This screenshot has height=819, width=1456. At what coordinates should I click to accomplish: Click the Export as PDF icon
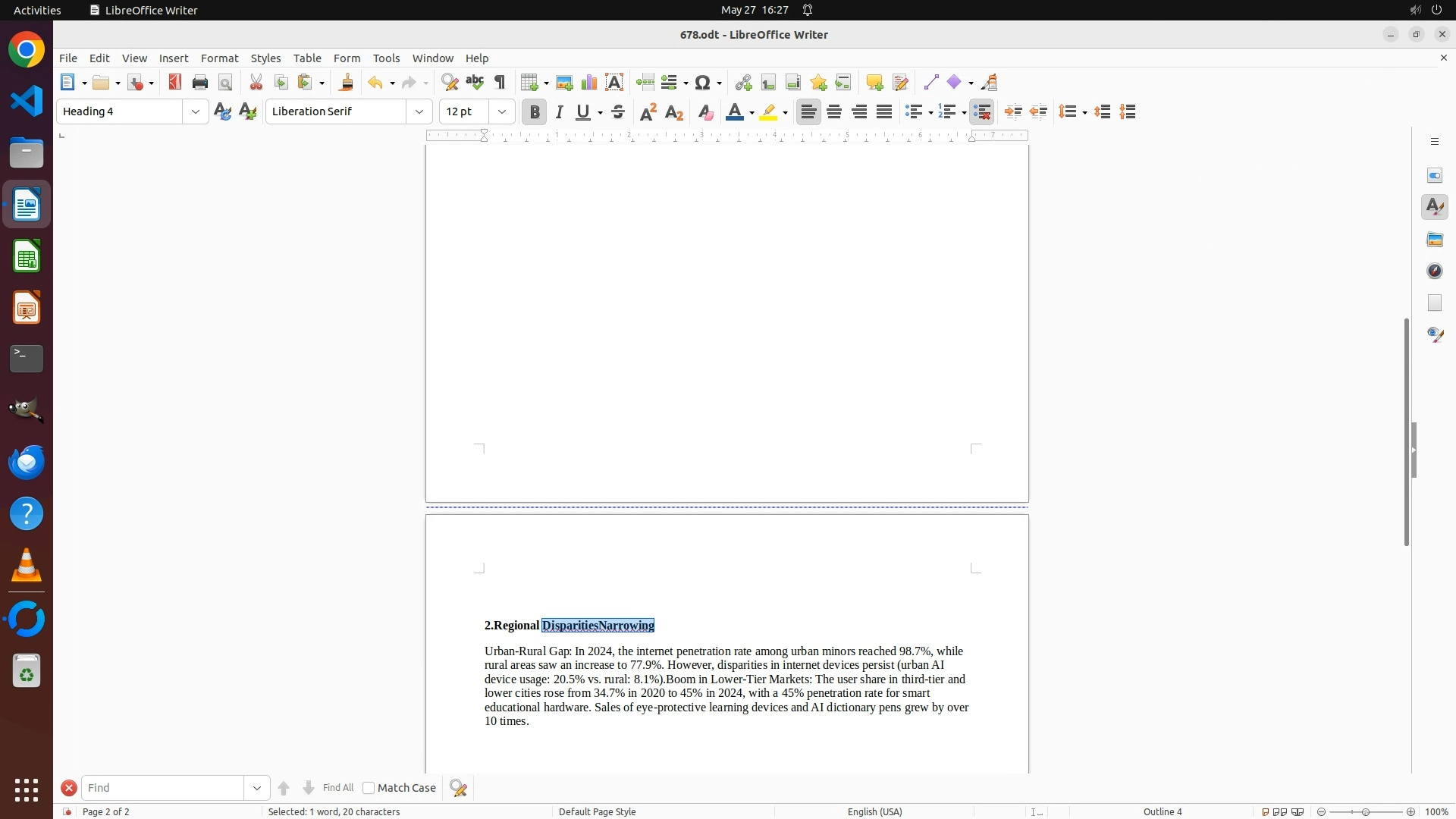tap(175, 83)
